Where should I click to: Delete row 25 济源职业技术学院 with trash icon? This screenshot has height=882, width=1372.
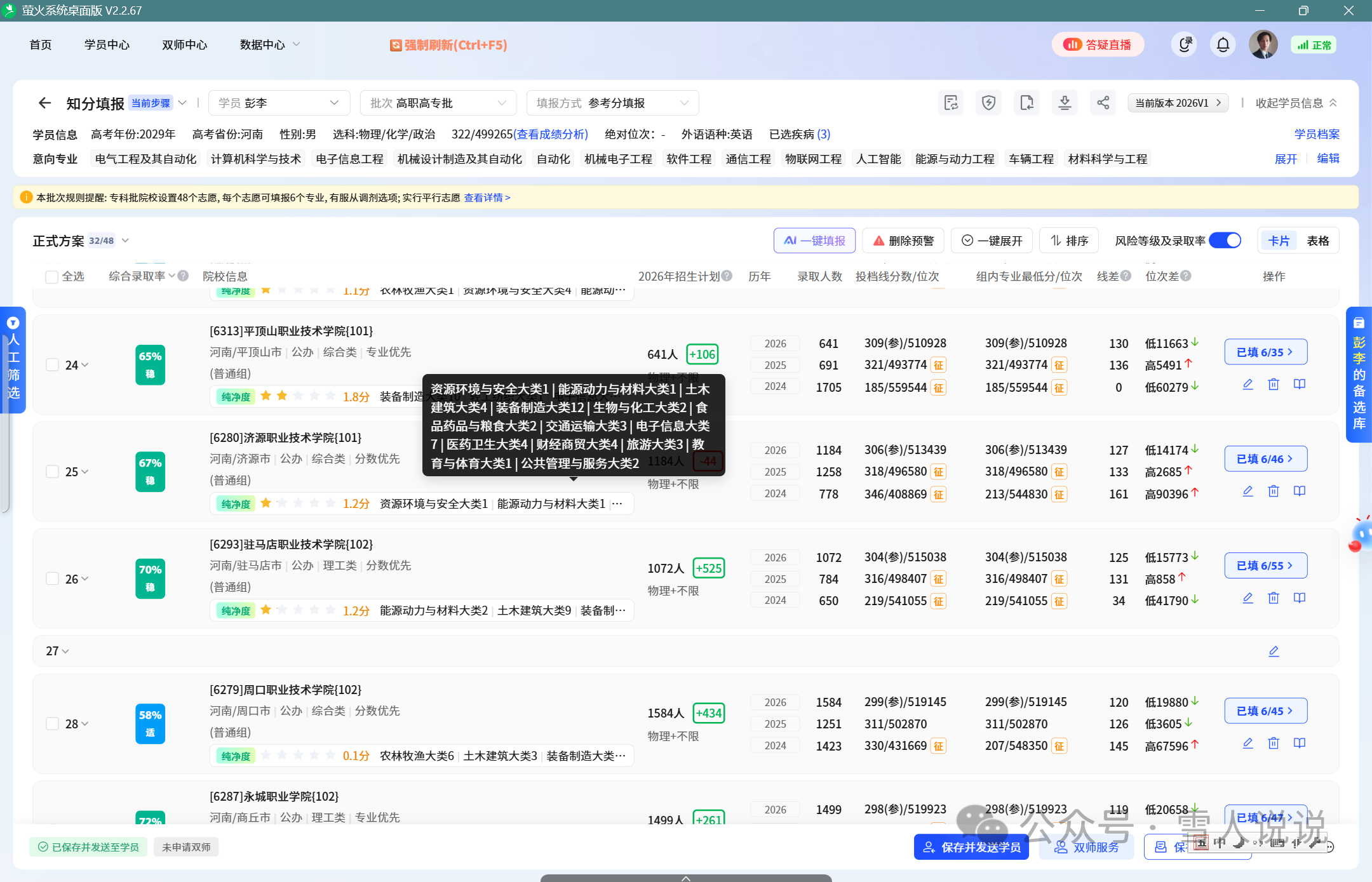[1274, 491]
